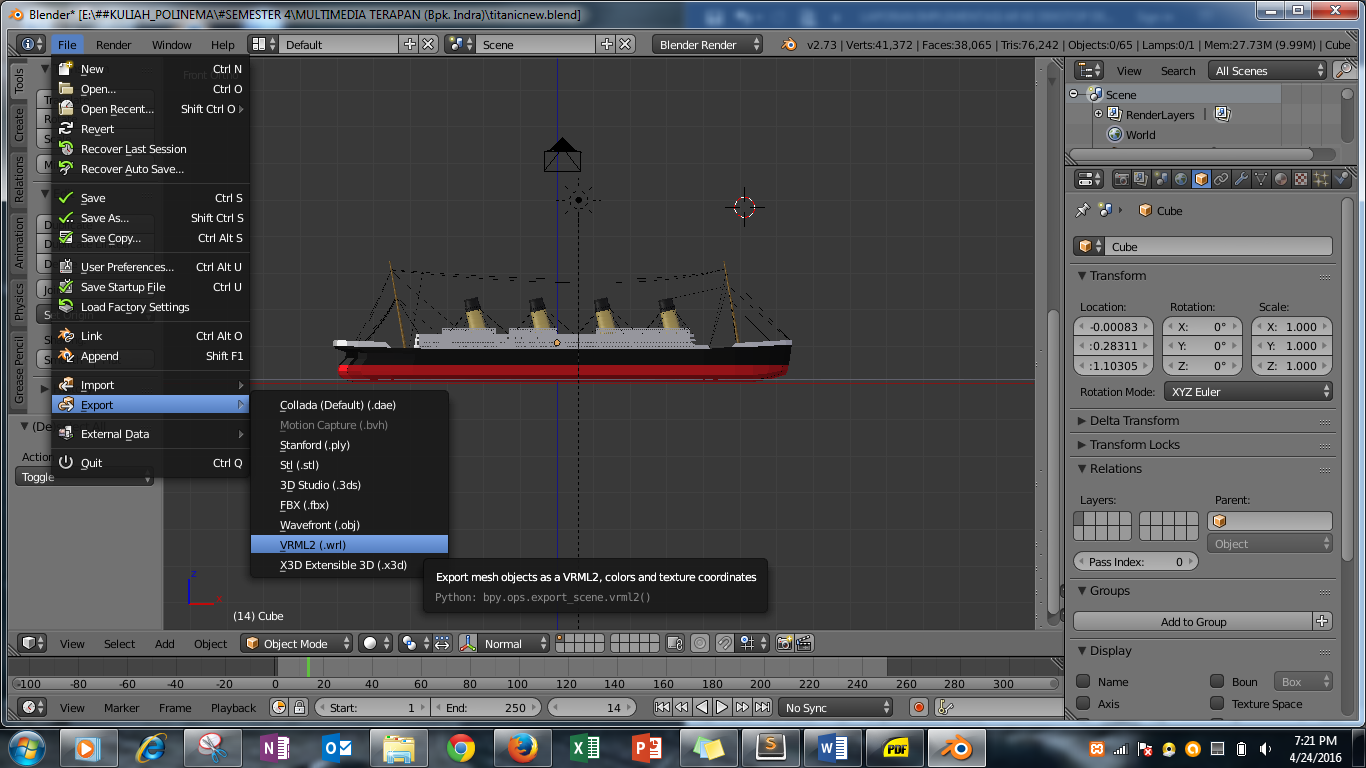Open Firefox from the Windows taskbar
The image size is (1366, 768).
click(522, 747)
